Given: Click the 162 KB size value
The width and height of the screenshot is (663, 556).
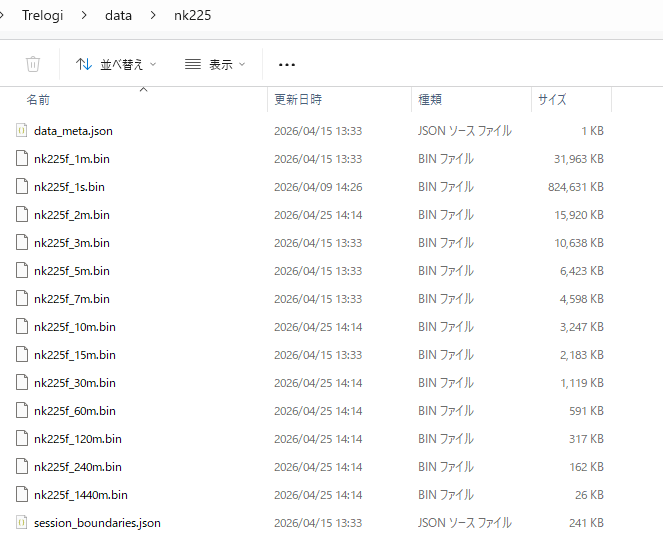Looking at the screenshot, I should (586, 467).
